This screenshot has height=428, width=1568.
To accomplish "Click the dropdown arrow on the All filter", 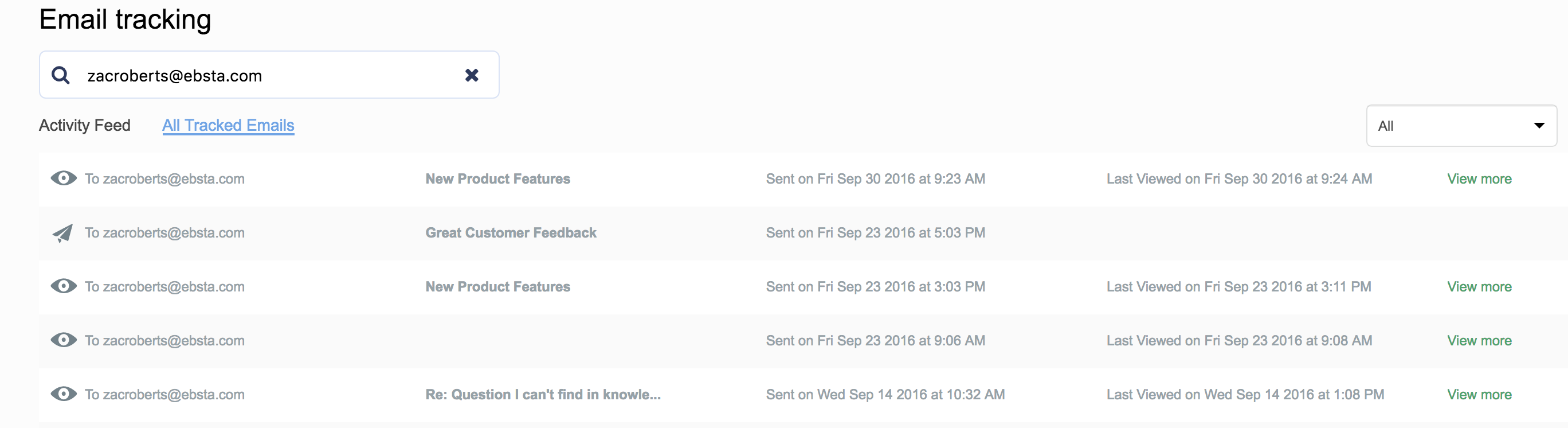I will (1539, 126).
